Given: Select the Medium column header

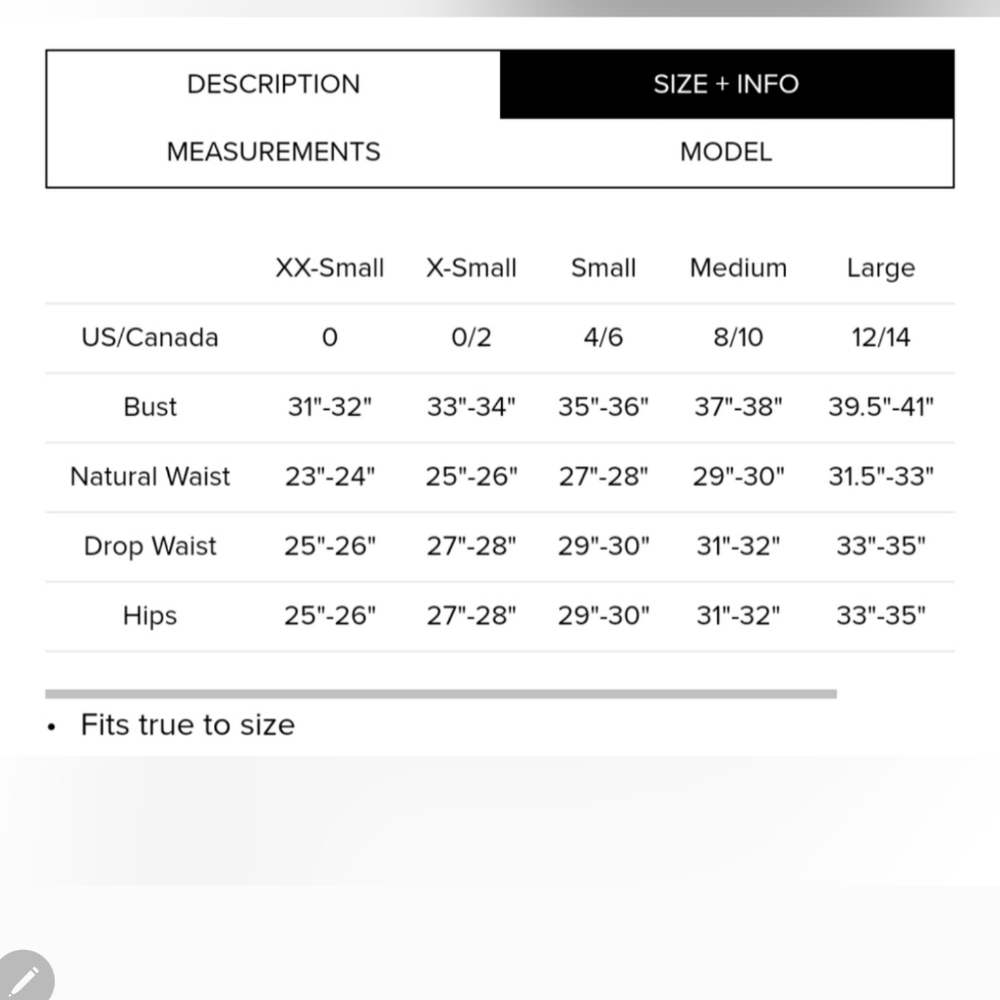Looking at the screenshot, I should tap(738, 268).
